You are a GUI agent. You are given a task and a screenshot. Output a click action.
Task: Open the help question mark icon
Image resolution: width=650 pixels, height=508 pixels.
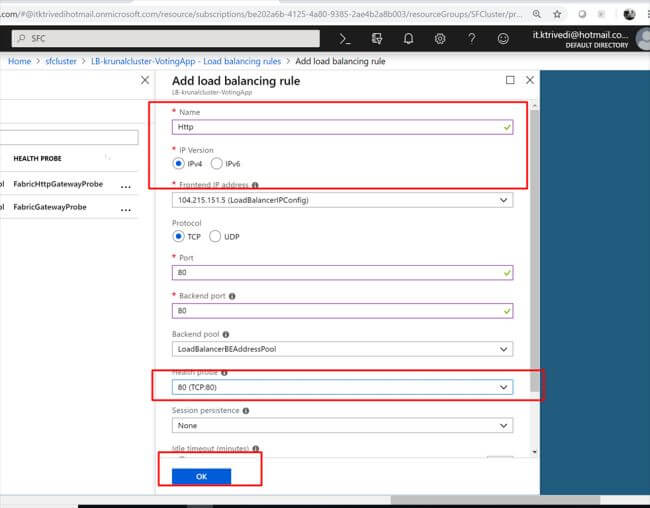471,39
